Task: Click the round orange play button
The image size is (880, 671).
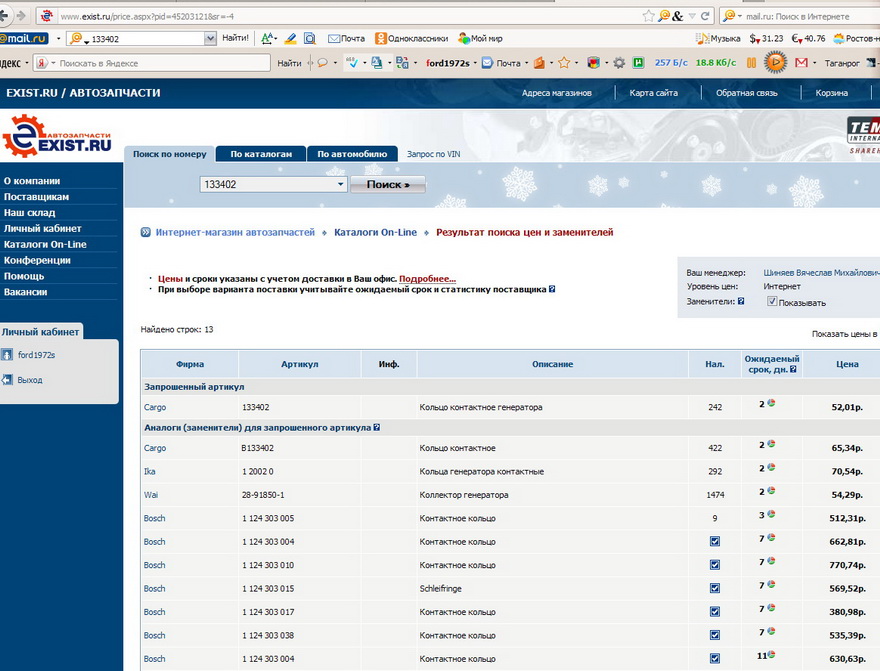Action: [775, 62]
